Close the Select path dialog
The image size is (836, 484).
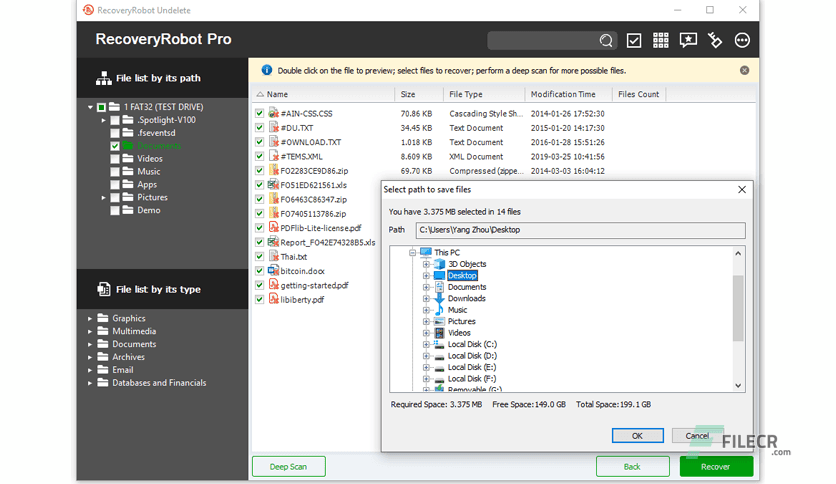point(742,190)
